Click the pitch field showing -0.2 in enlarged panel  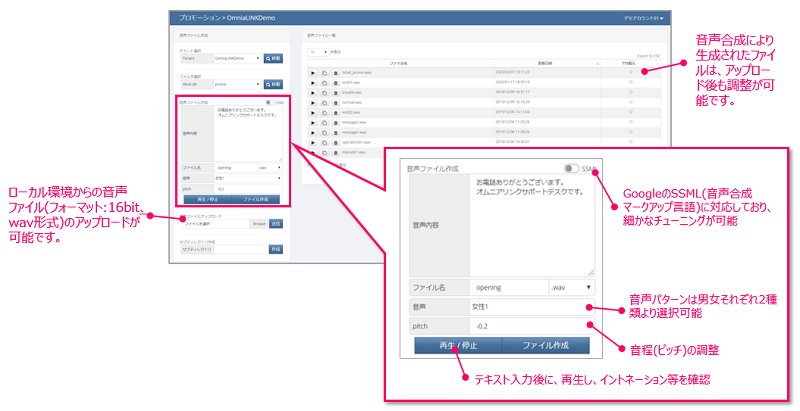(x=530, y=326)
